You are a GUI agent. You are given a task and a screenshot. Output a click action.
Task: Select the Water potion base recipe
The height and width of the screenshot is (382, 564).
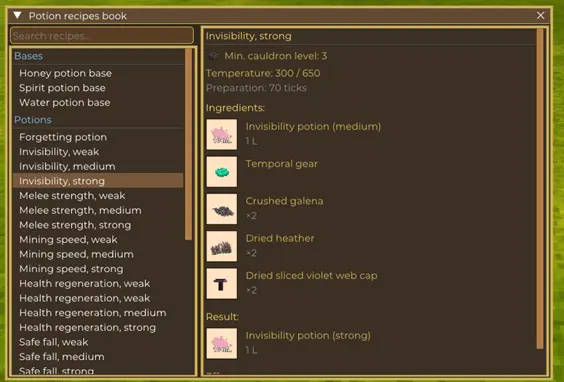coord(98,103)
